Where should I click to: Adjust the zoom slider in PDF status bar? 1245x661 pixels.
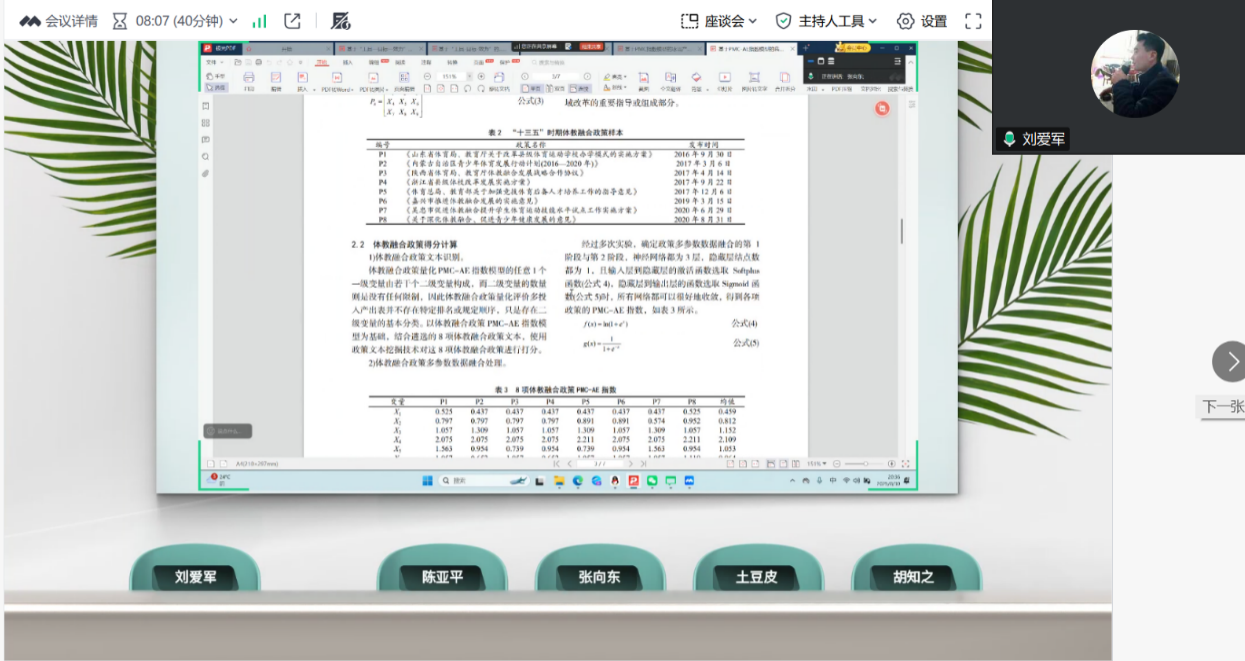coord(864,464)
